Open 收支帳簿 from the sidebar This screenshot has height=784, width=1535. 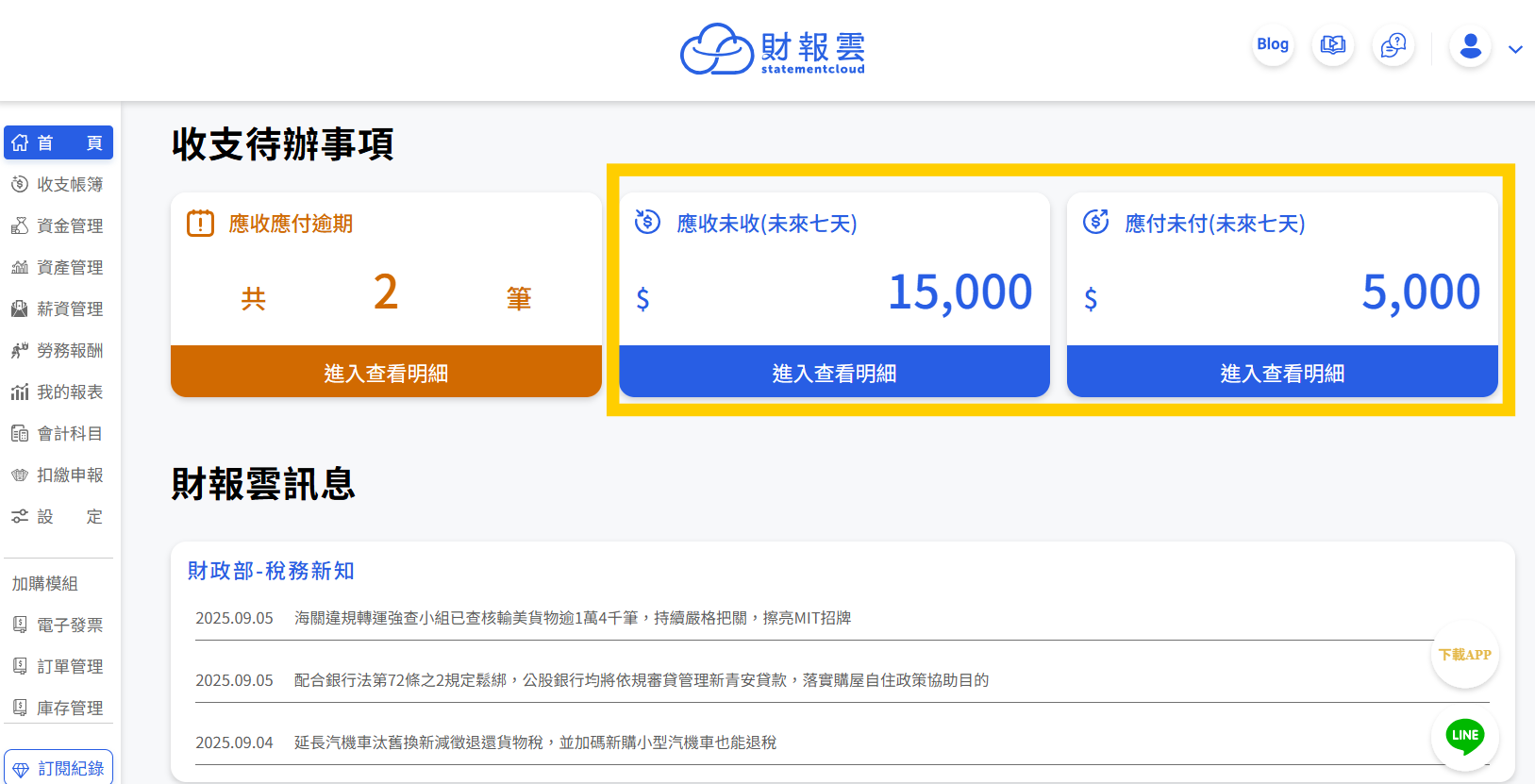(x=58, y=184)
